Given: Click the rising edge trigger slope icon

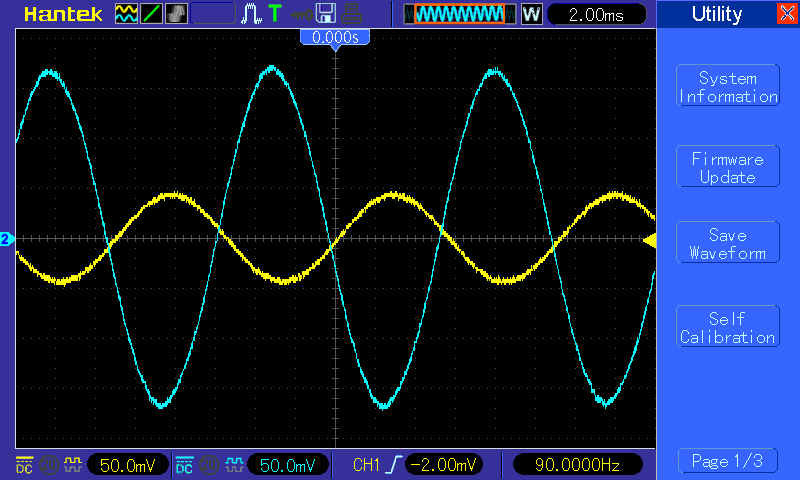Looking at the screenshot, I should 394,465.
